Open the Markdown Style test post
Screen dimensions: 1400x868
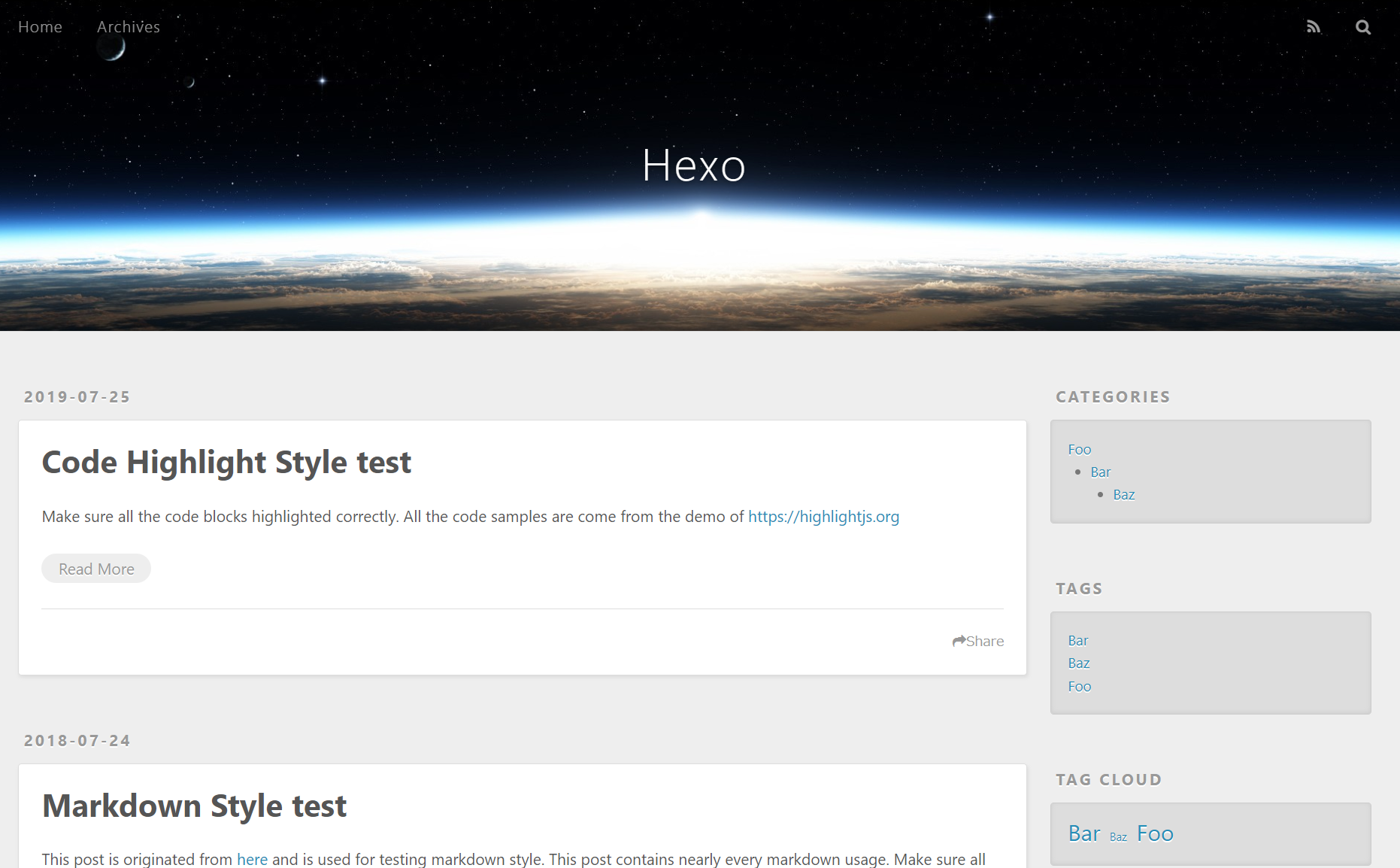tap(194, 806)
